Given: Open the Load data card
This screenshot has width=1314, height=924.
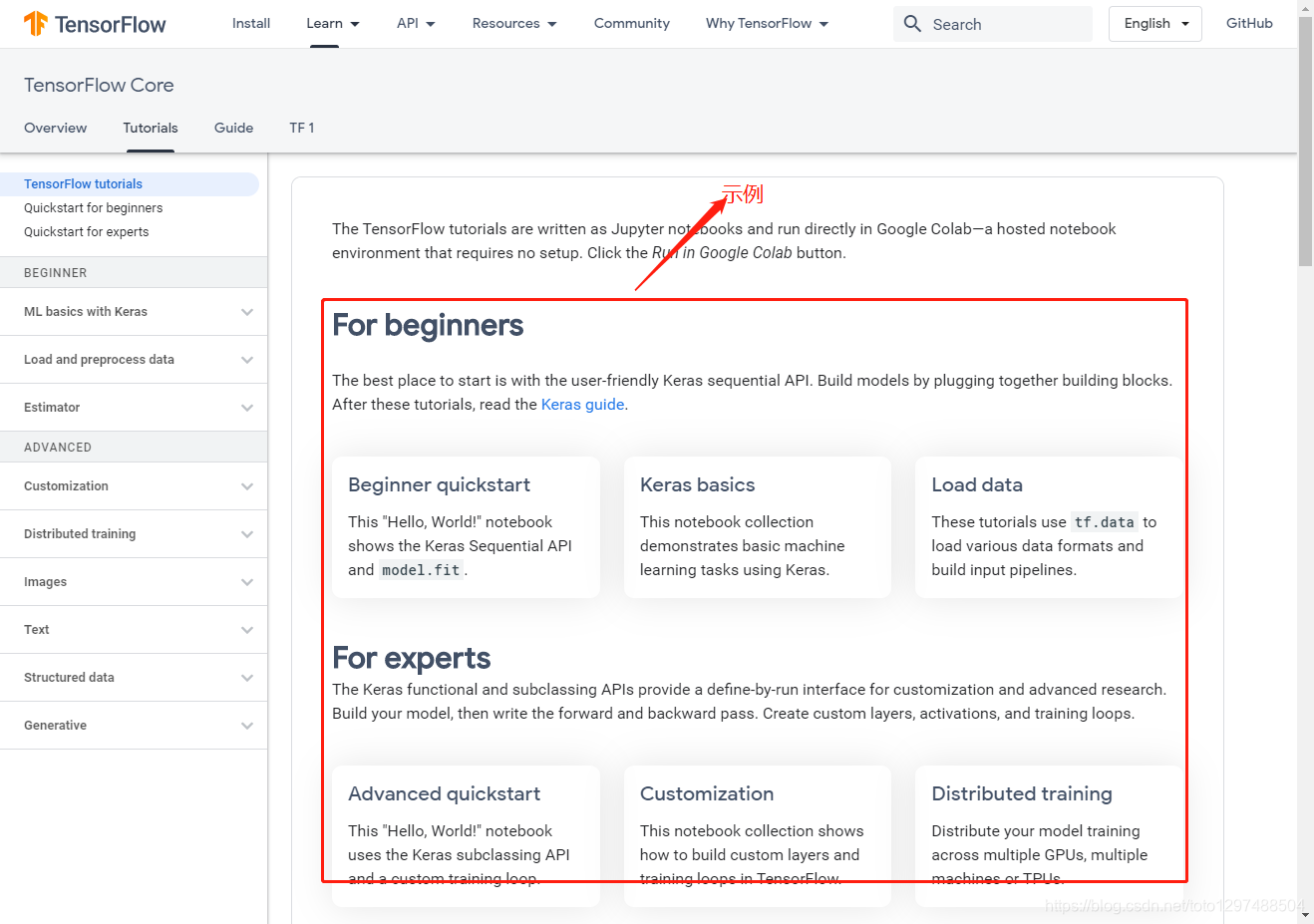Looking at the screenshot, I should 1049,527.
